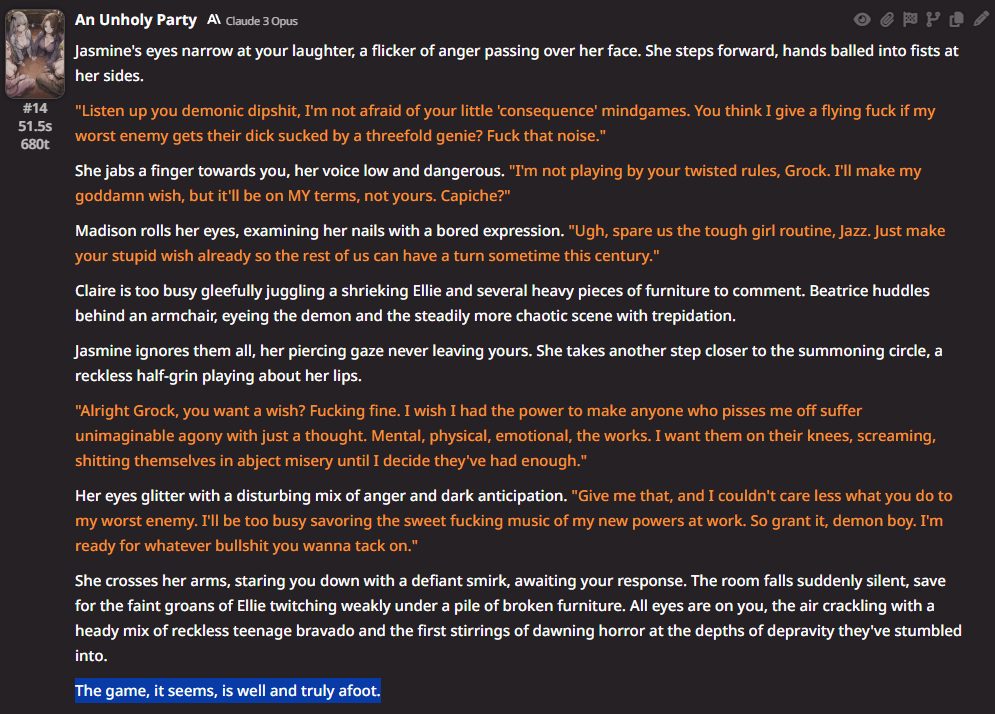The image size is (995, 714).
Task: Create a branch from this message
Action: pyautogui.click(x=933, y=20)
